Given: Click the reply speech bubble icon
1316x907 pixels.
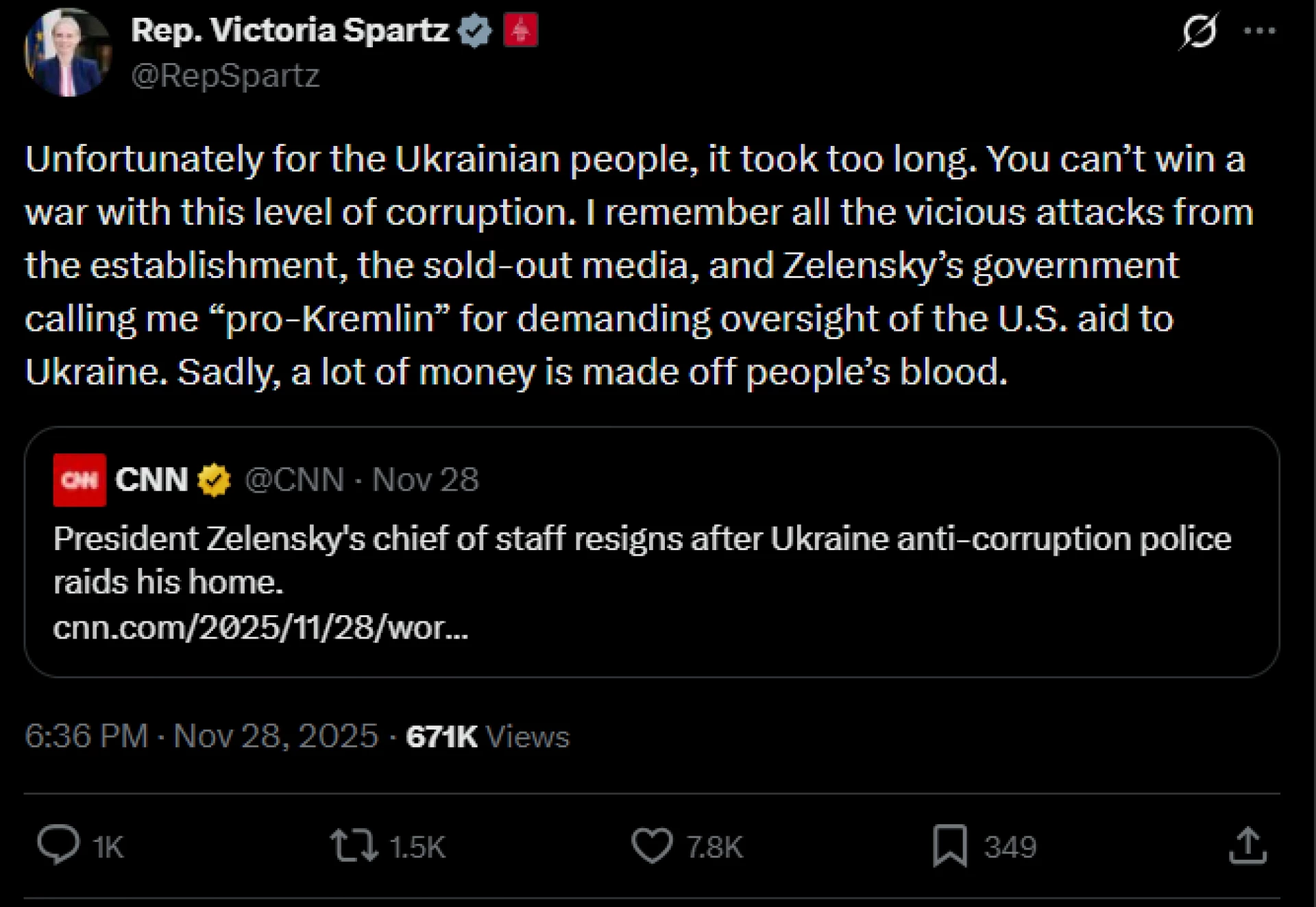Looking at the screenshot, I should (x=58, y=845).
